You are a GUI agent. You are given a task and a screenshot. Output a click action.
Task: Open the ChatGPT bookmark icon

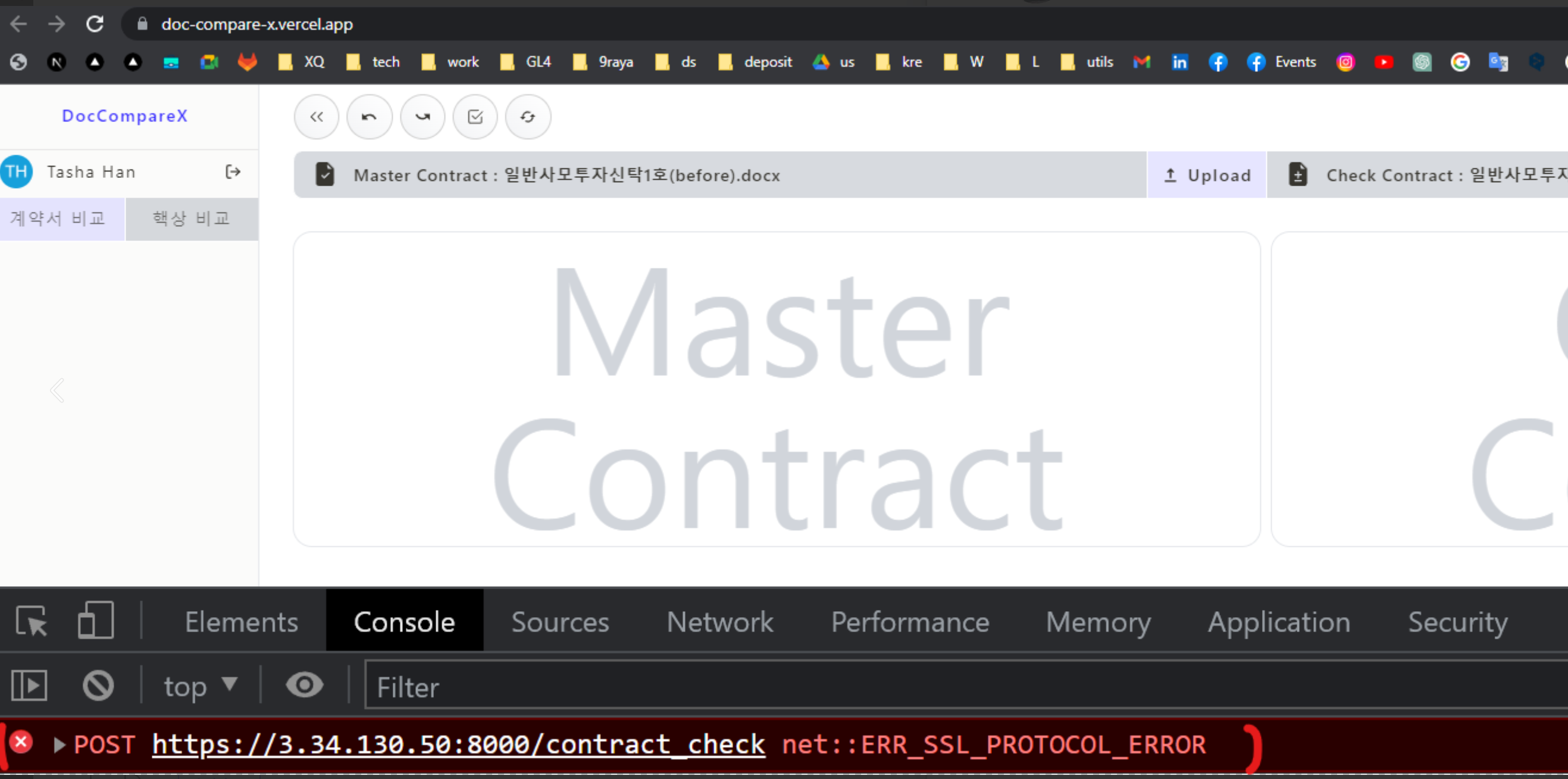[x=1422, y=62]
